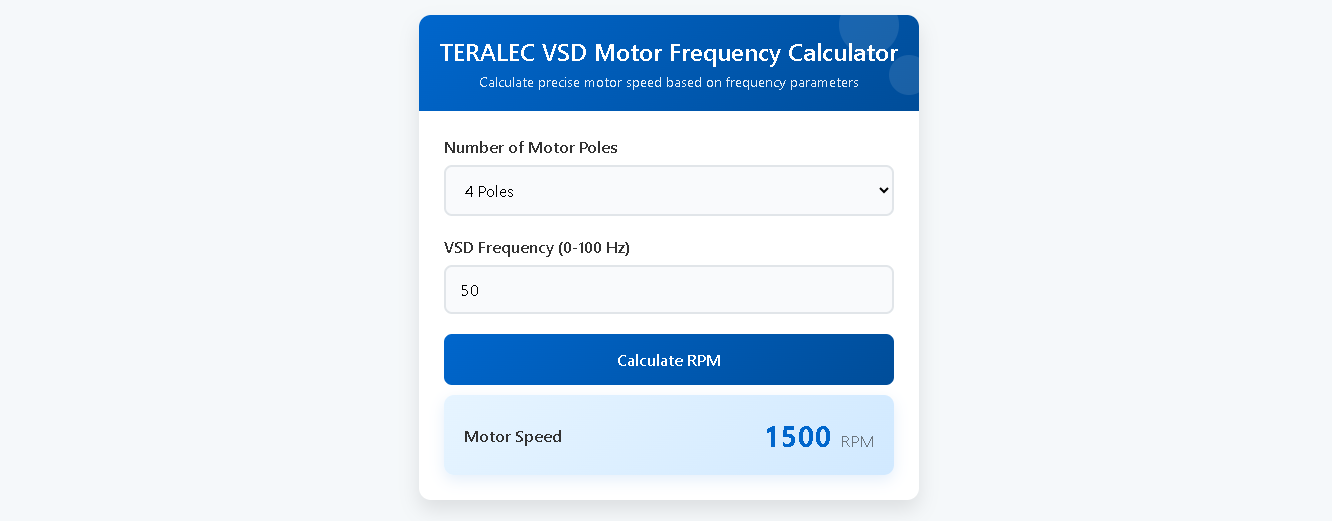The height and width of the screenshot is (521, 1332).
Task: Click the words "VSD" in the header title
Action: (x=567, y=53)
